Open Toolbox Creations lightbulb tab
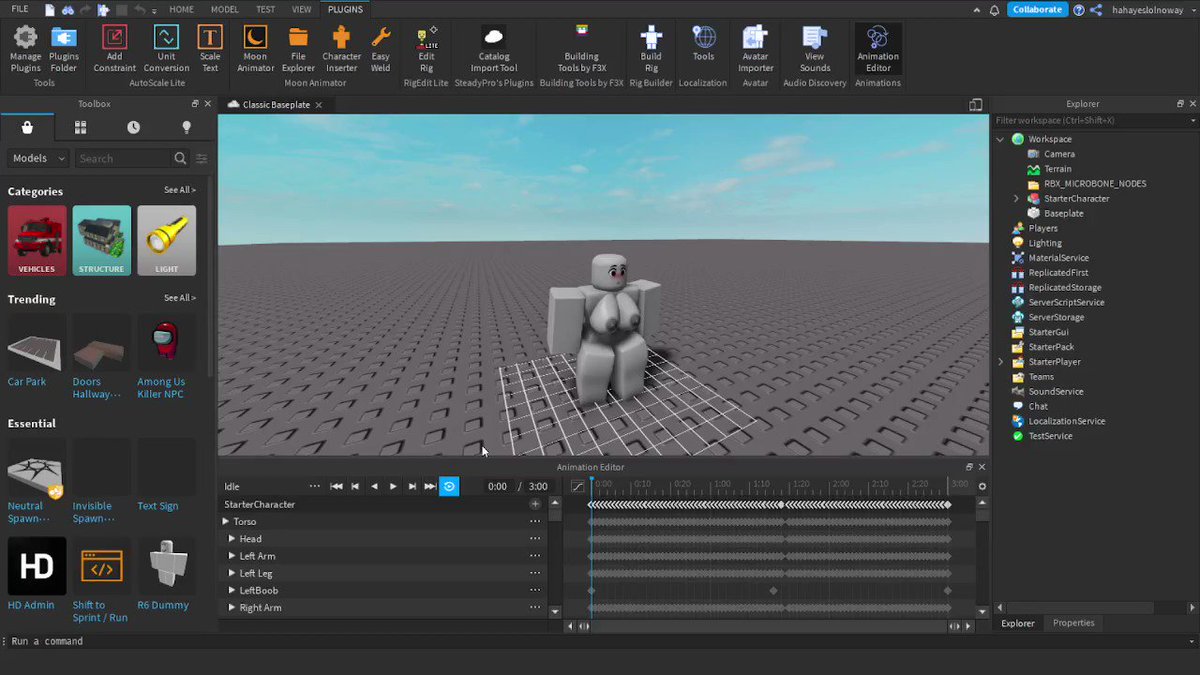Screen dimensions: 1200x675 coord(186,128)
